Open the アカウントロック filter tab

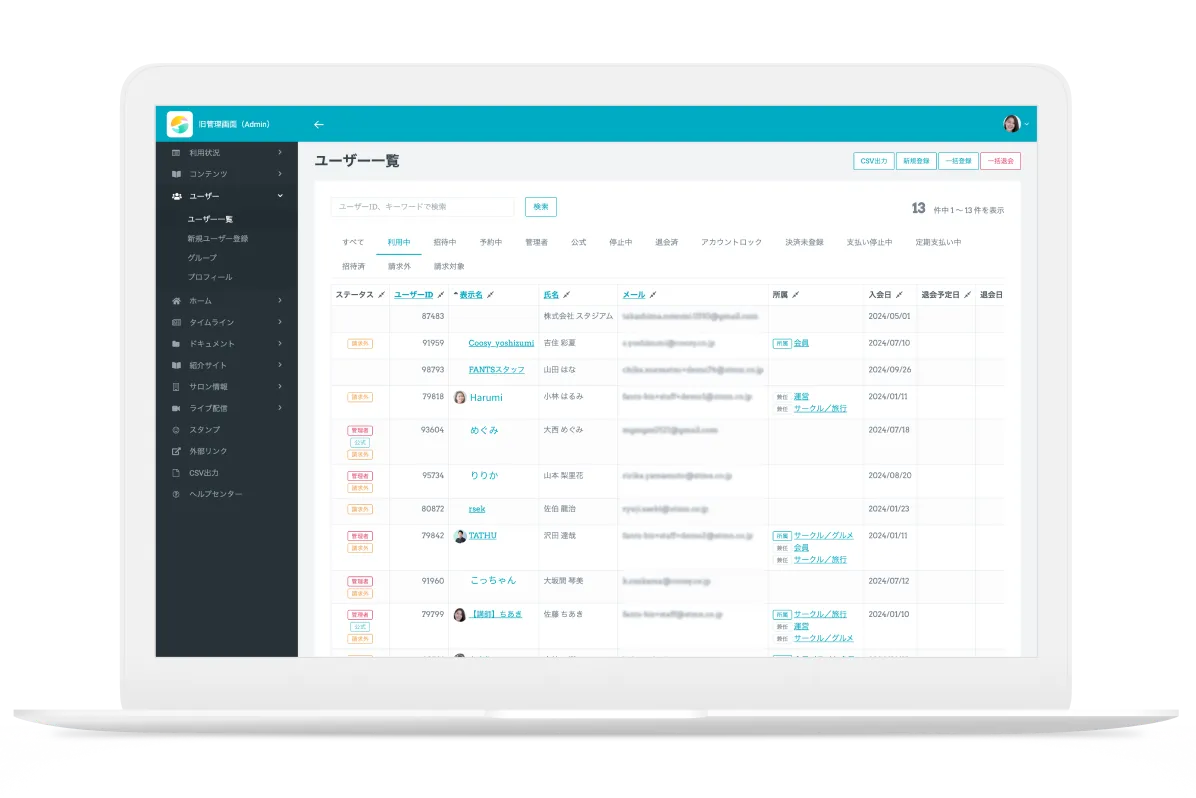(x=731, y=242)
